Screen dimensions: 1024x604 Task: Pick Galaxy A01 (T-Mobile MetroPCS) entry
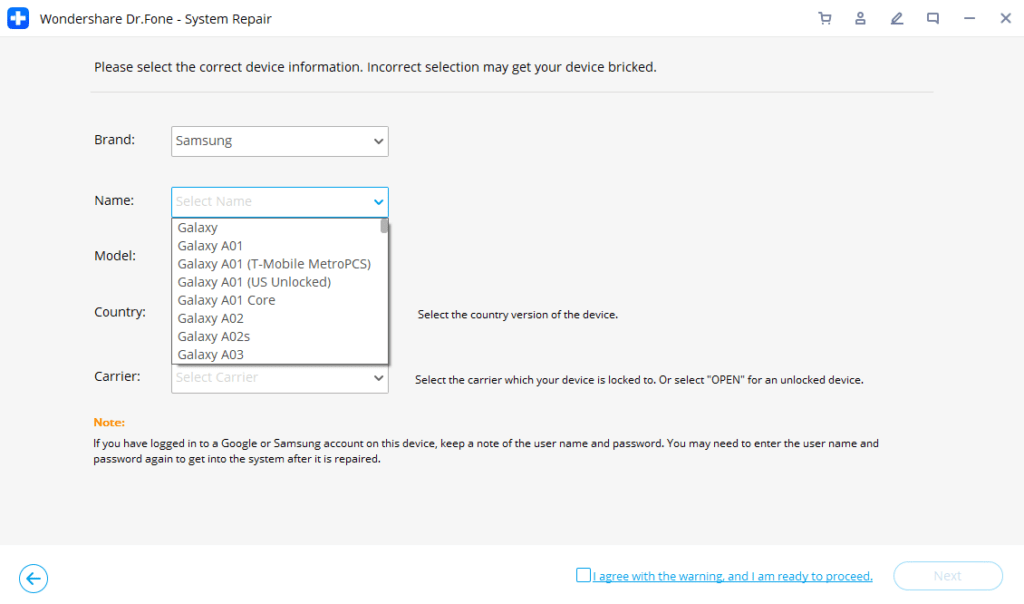(274, 264)
